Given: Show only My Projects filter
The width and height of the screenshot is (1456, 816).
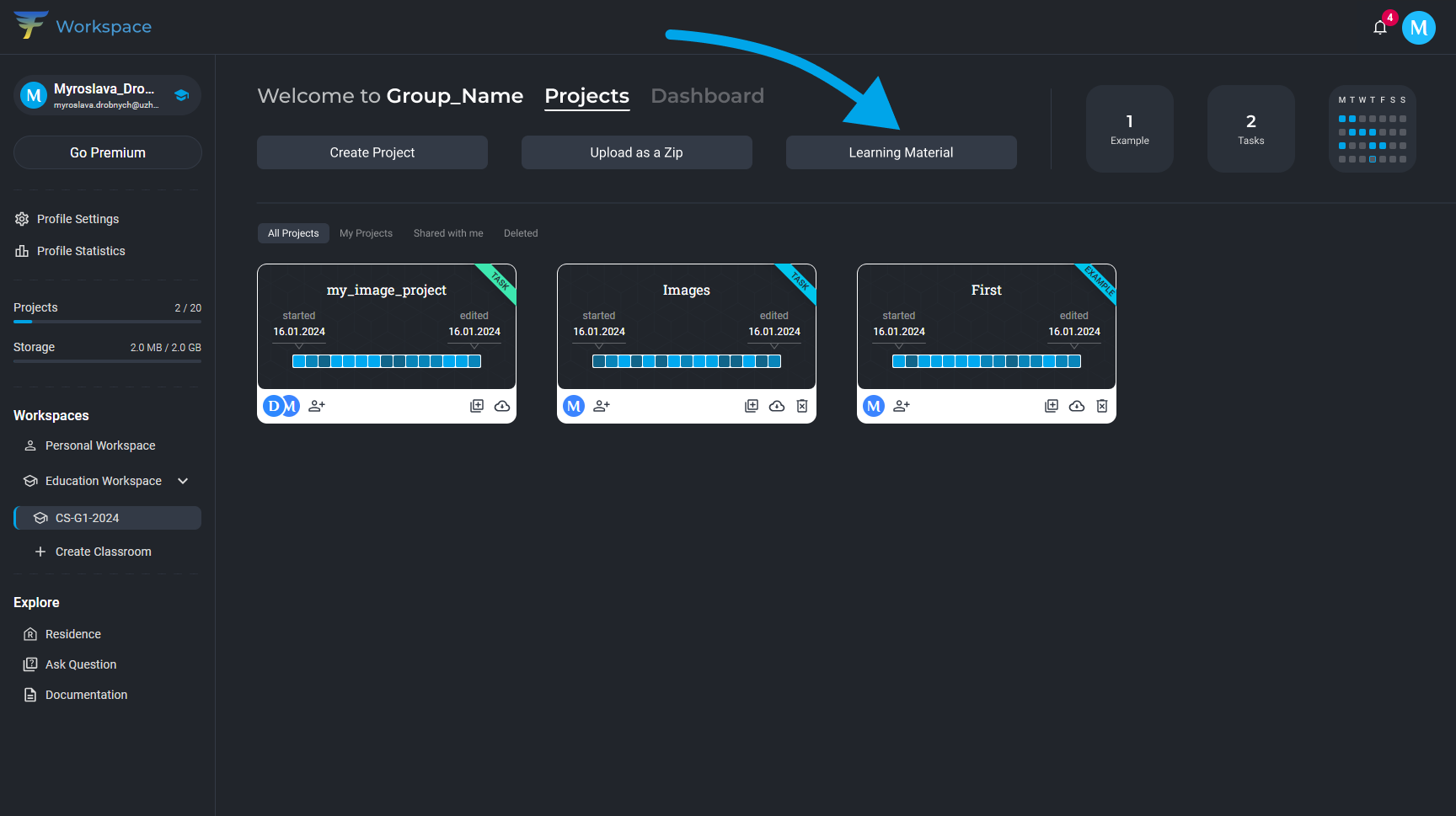Looking at the screenshot, I should [366, 233].
